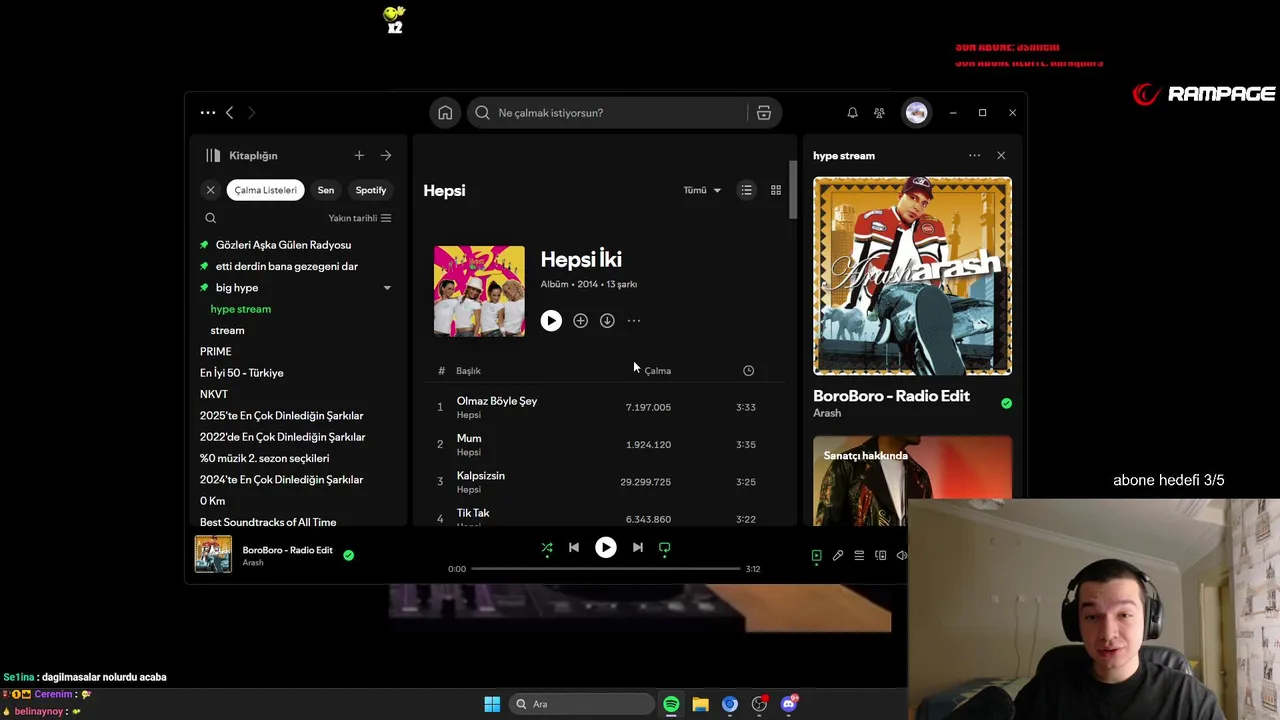Go forward with the right arrow
1280x720 pixels.
point(251,113)
